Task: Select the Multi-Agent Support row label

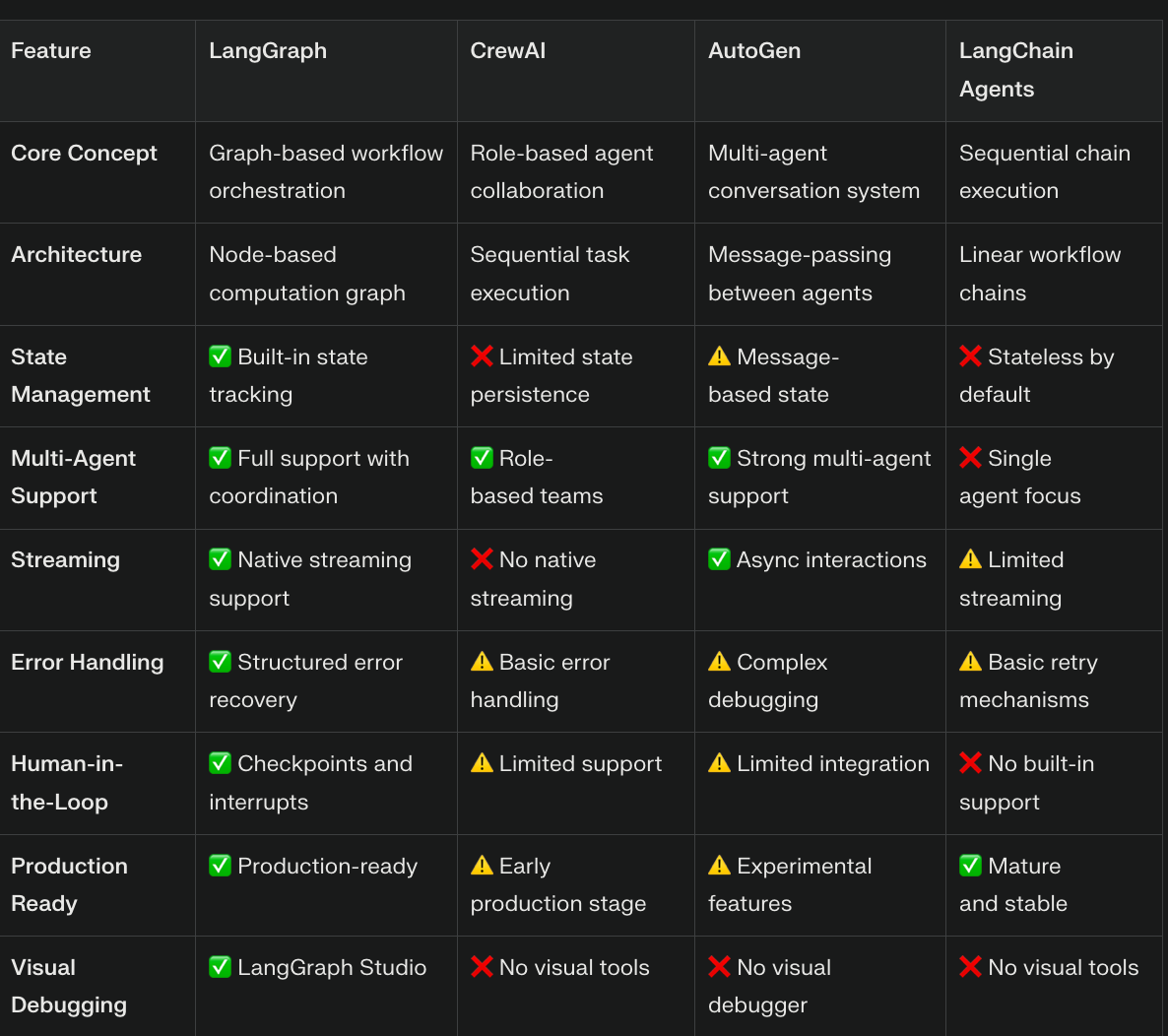Action: [x=74, y=477]
